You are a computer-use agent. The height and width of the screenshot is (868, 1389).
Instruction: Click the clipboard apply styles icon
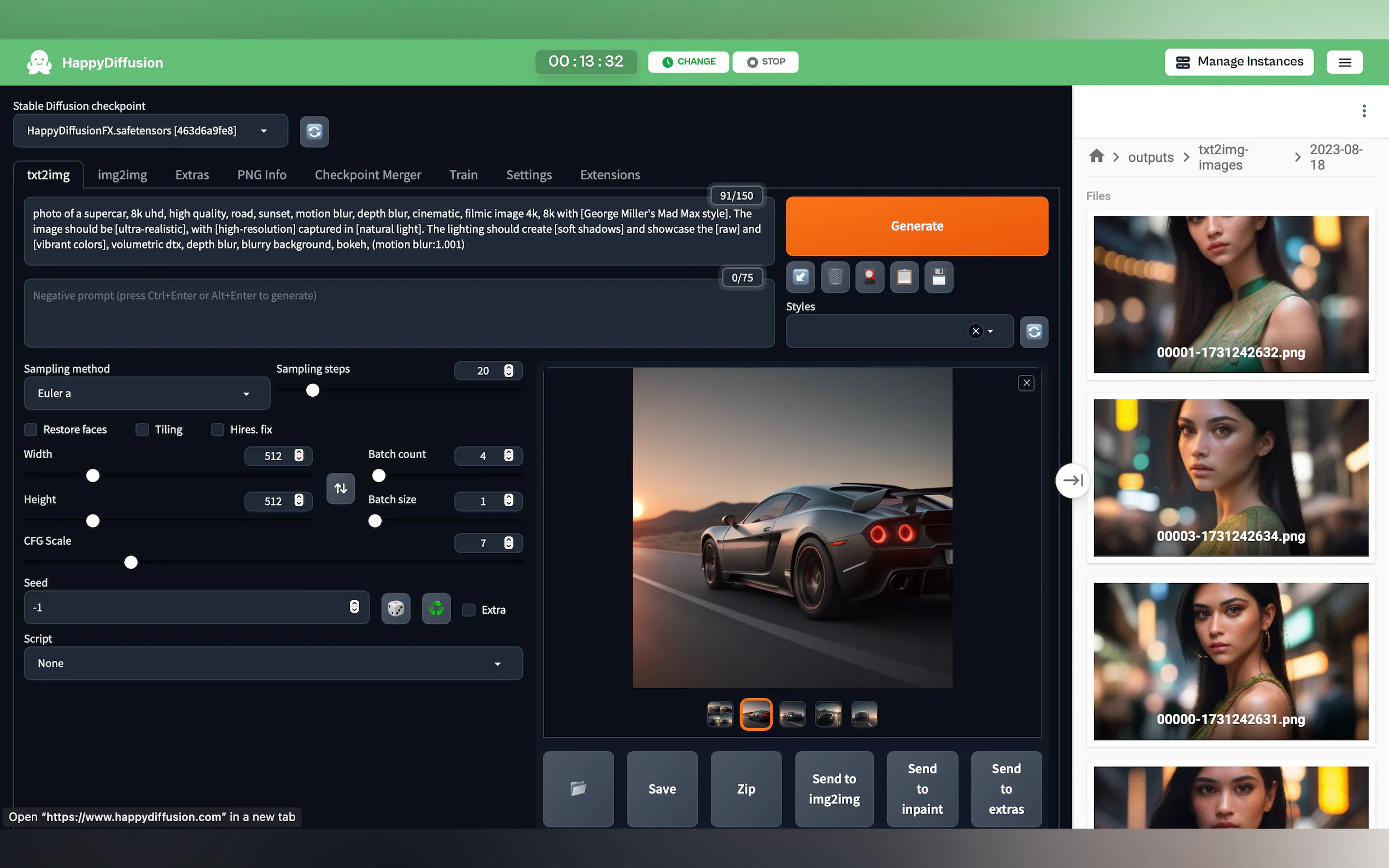pos(904,277)
